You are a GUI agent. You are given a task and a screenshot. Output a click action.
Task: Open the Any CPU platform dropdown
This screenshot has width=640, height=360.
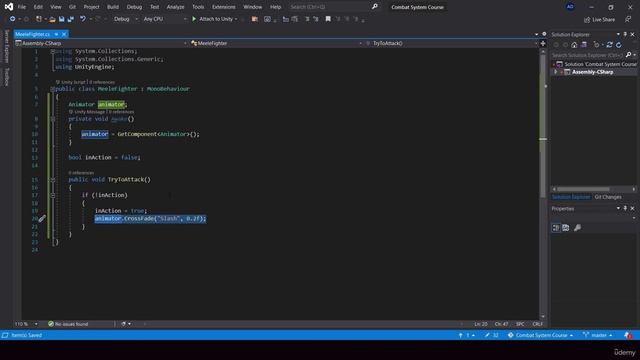pyautogui.click(x=165, y=19)
